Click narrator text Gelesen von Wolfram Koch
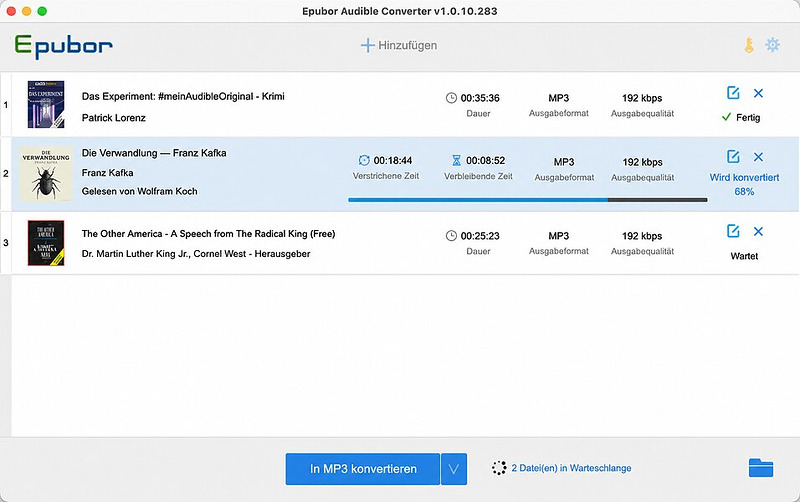800x502 pixels. coord(139,191)
